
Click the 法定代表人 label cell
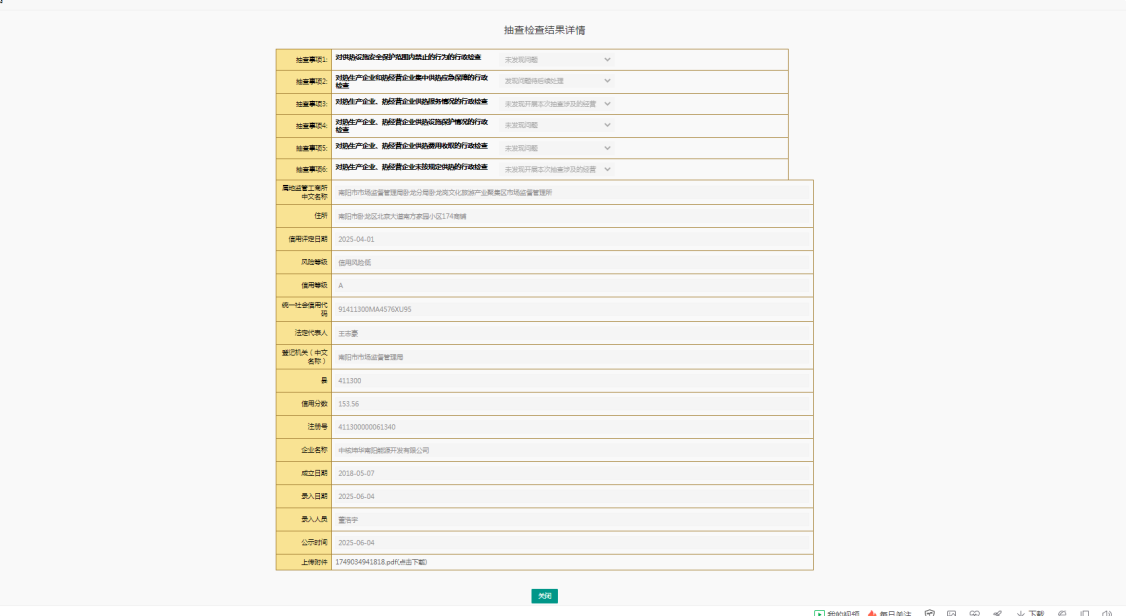(304, 333)
